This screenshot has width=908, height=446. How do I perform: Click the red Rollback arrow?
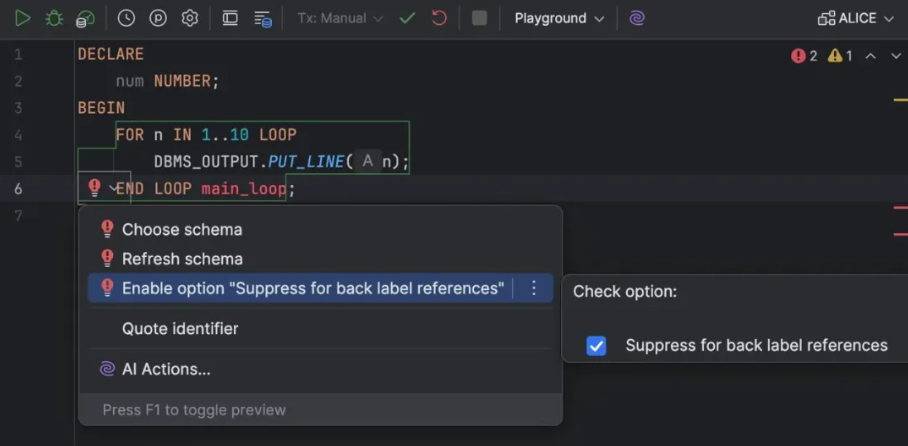(x=439, y=18)
